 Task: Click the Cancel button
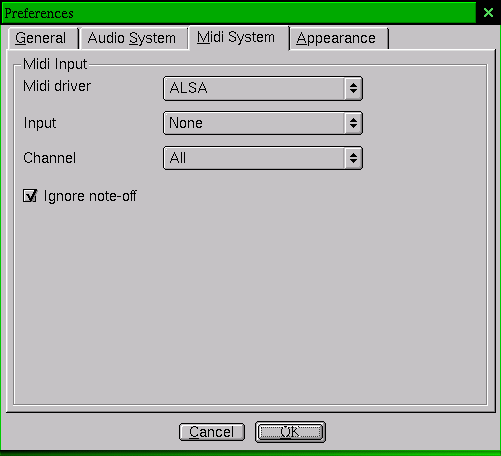[212, 432]
